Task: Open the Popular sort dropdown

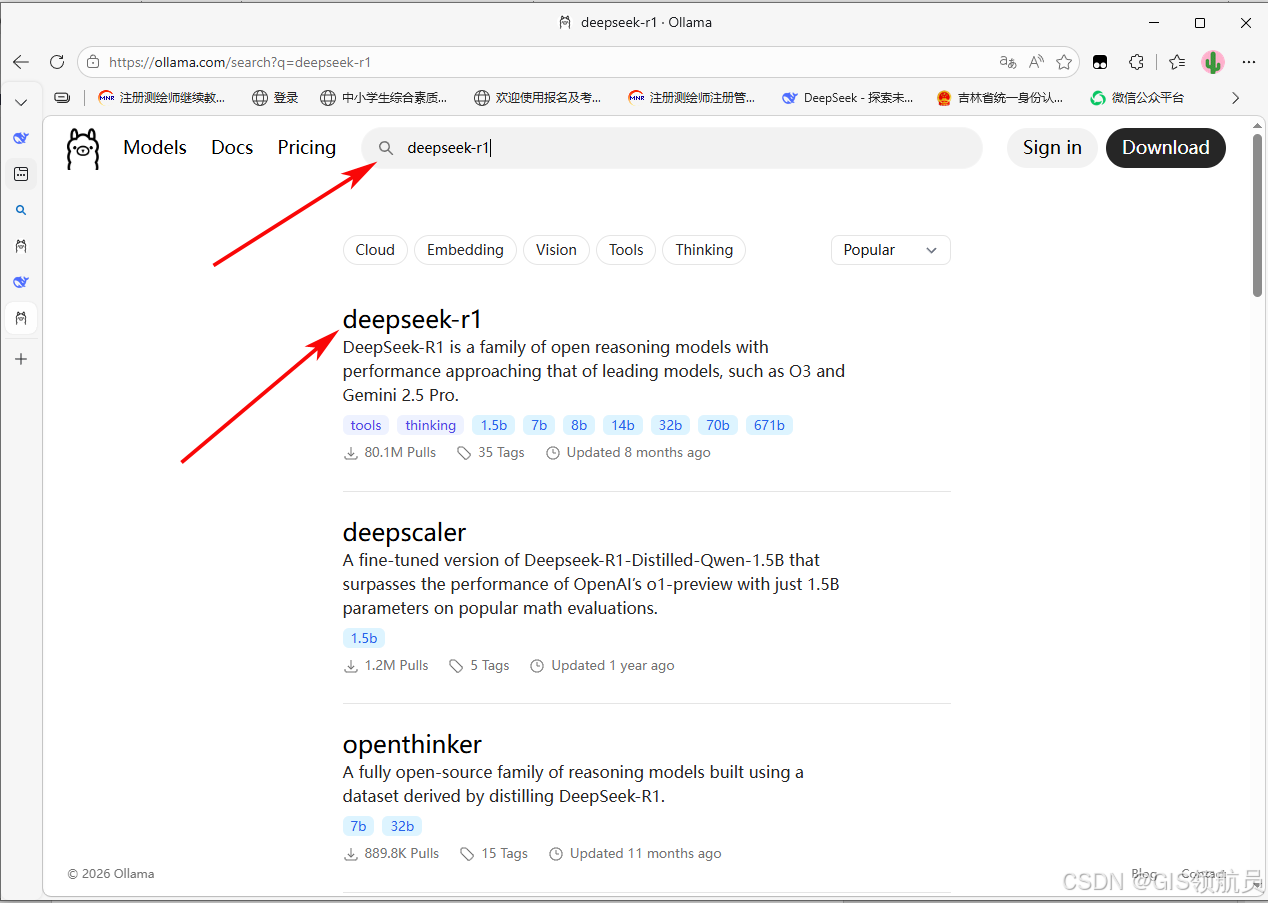Action: [890, 250]
